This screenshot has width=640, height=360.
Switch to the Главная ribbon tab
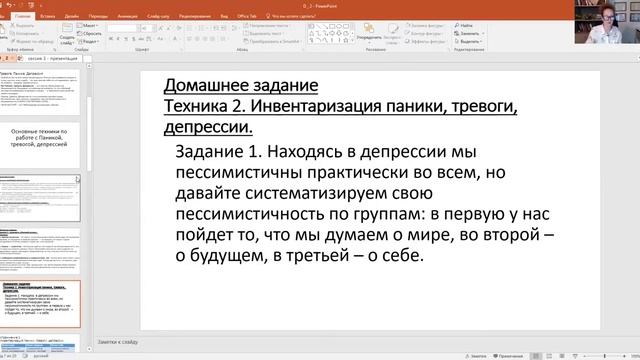pyautogui.click(x=22, y=16)
